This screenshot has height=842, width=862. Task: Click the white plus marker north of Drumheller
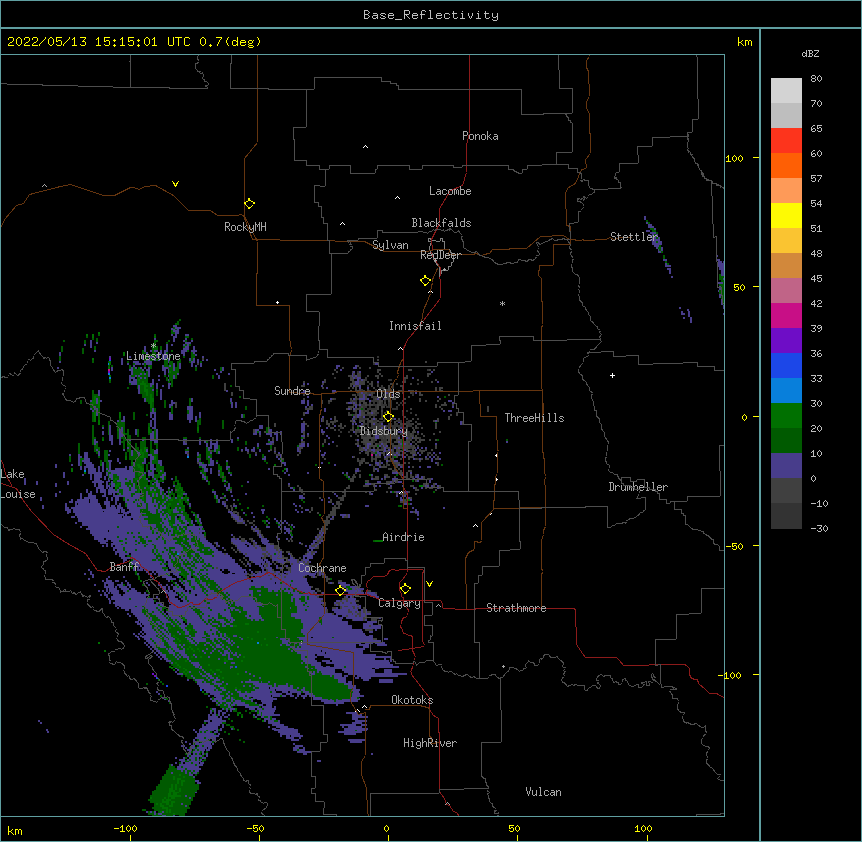coord(612,375)
